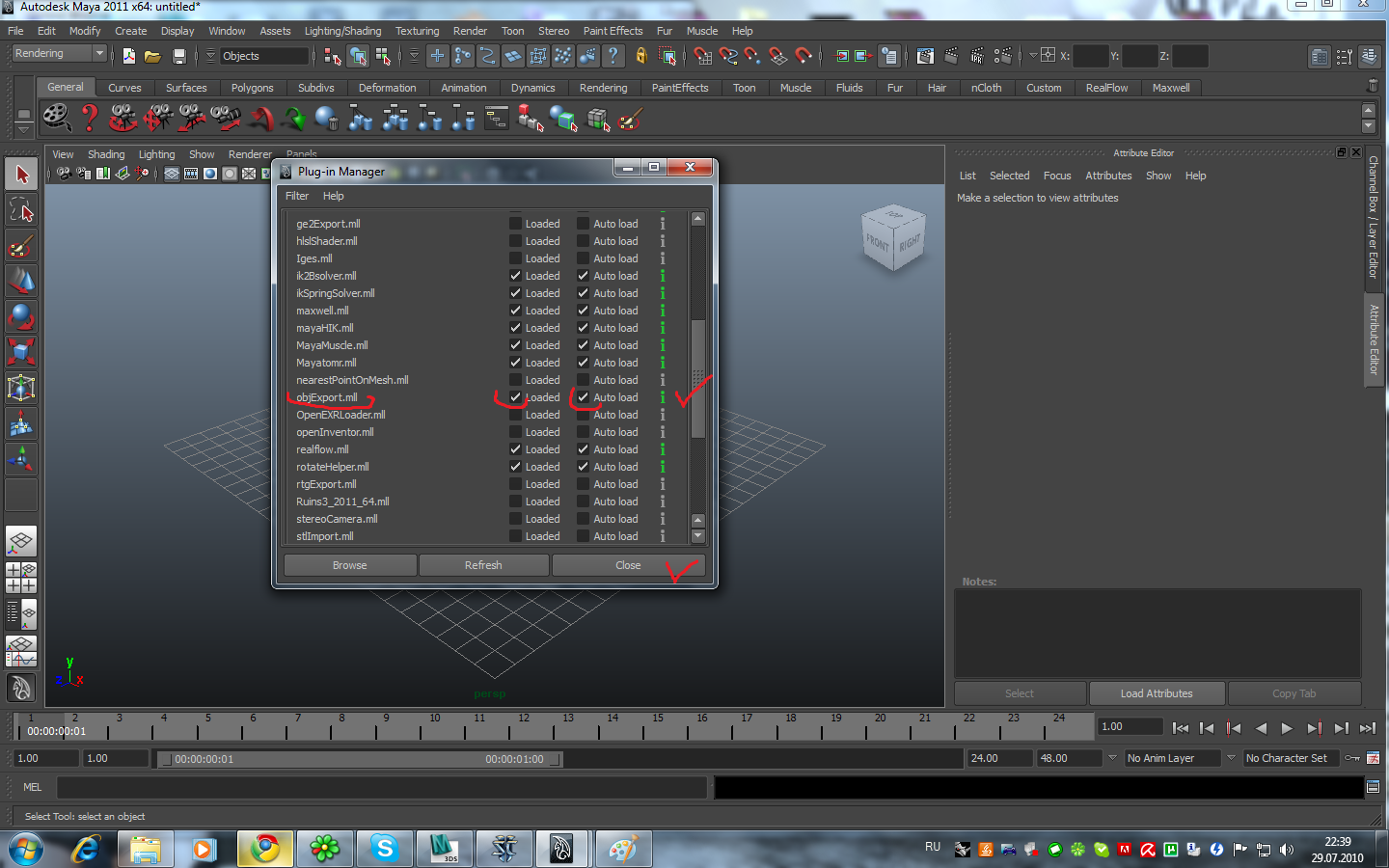
Task: Switch to the Deformation shelf tab
Action: [387, 88]
